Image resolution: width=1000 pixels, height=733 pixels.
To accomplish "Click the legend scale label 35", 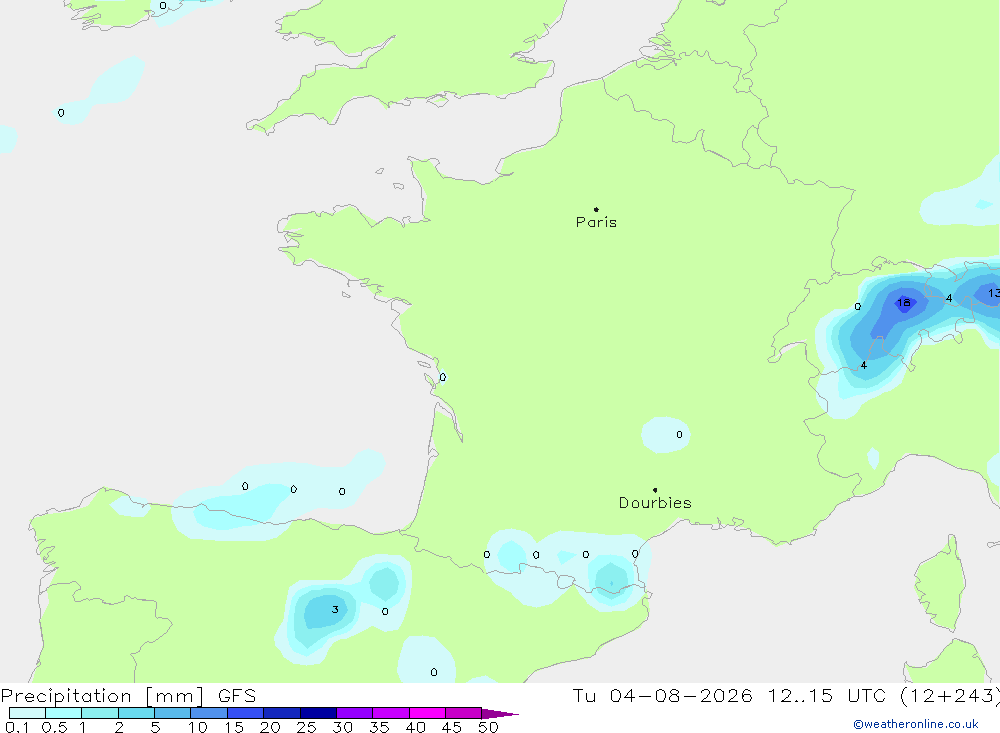I will click(x=379, y=727).
